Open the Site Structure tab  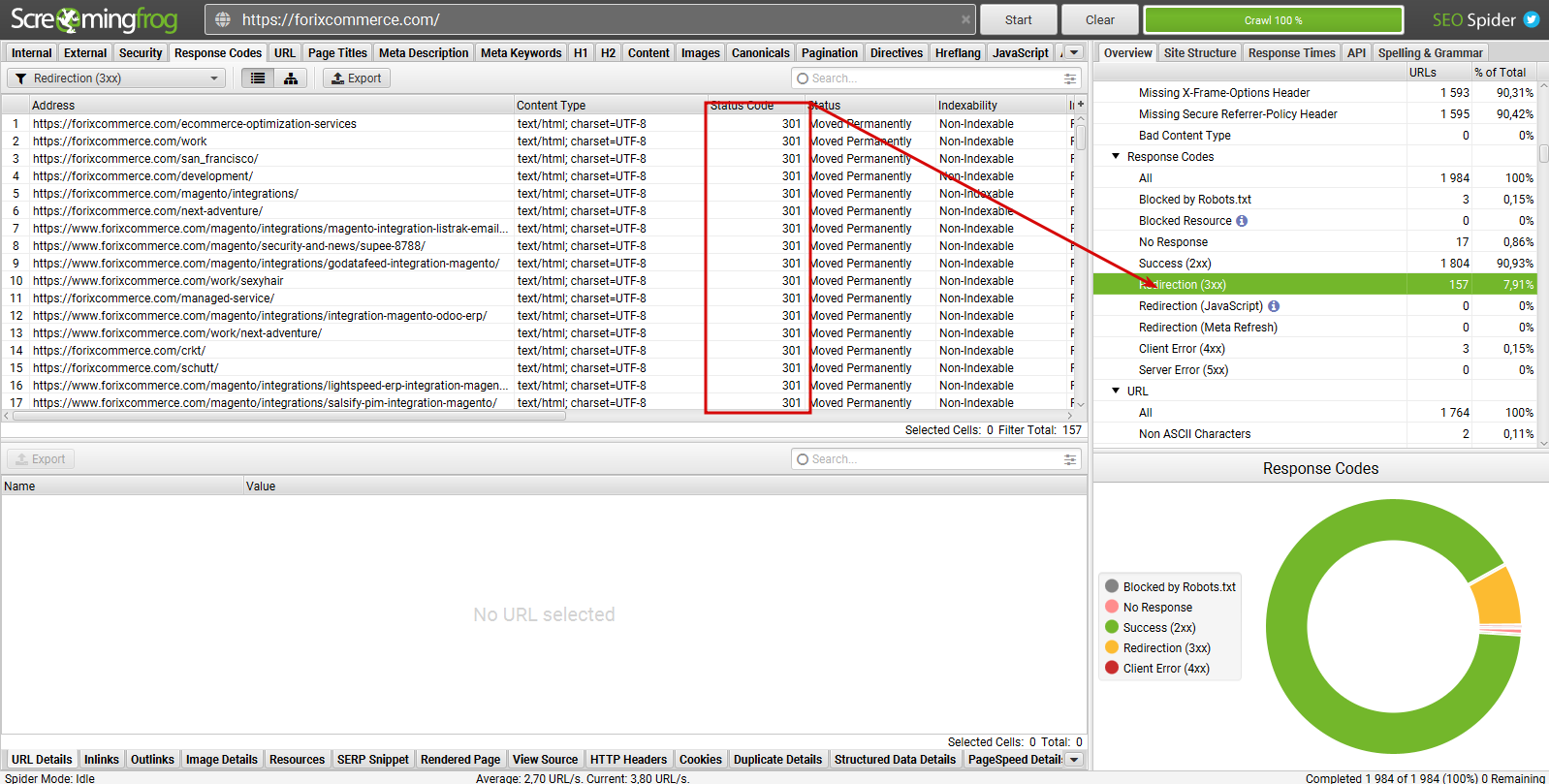coord(1200,53)
